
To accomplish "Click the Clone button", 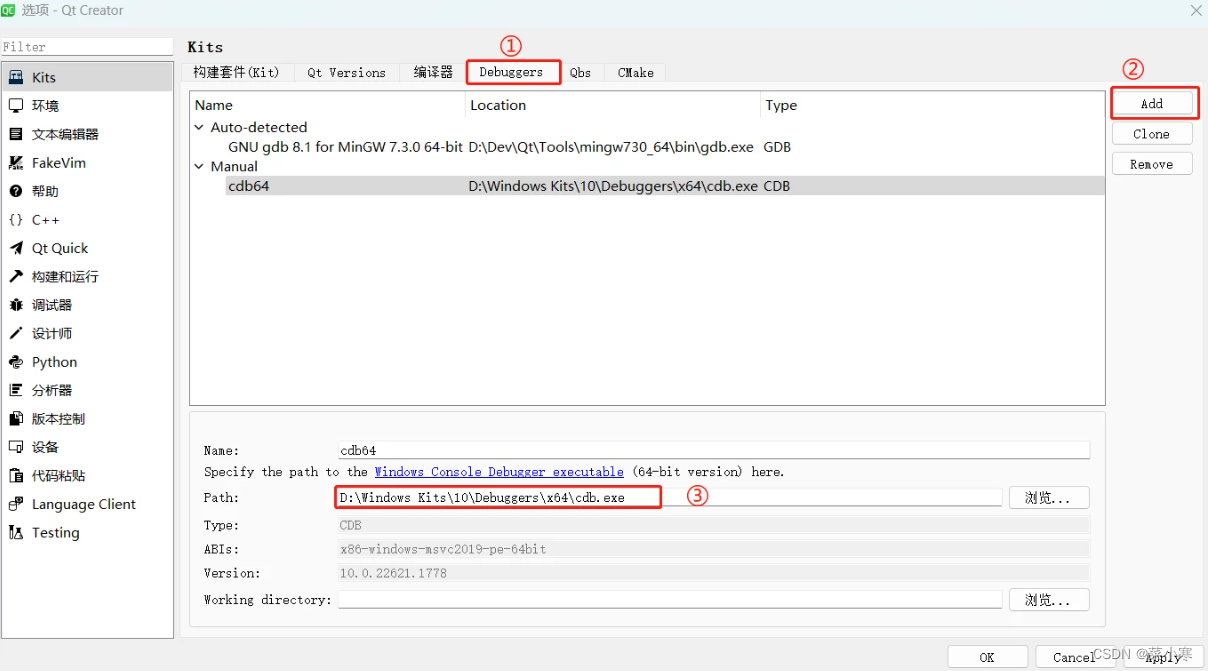I will pyautogui.click(x=1152, y=132).
